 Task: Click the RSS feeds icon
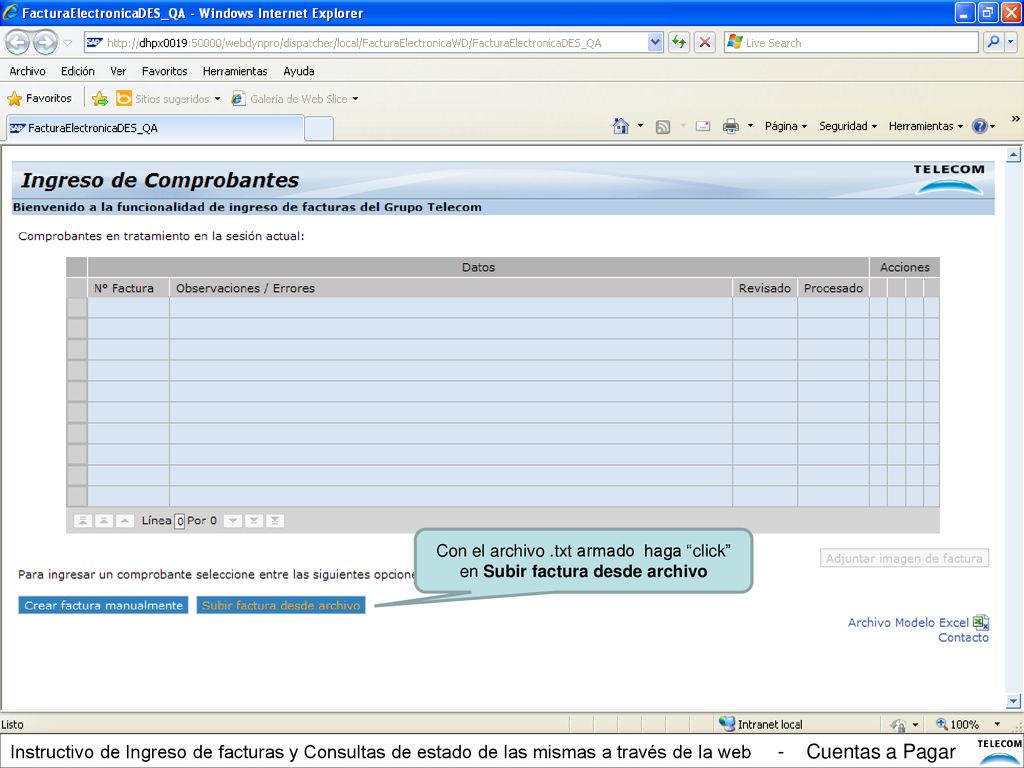coord(663,127)
